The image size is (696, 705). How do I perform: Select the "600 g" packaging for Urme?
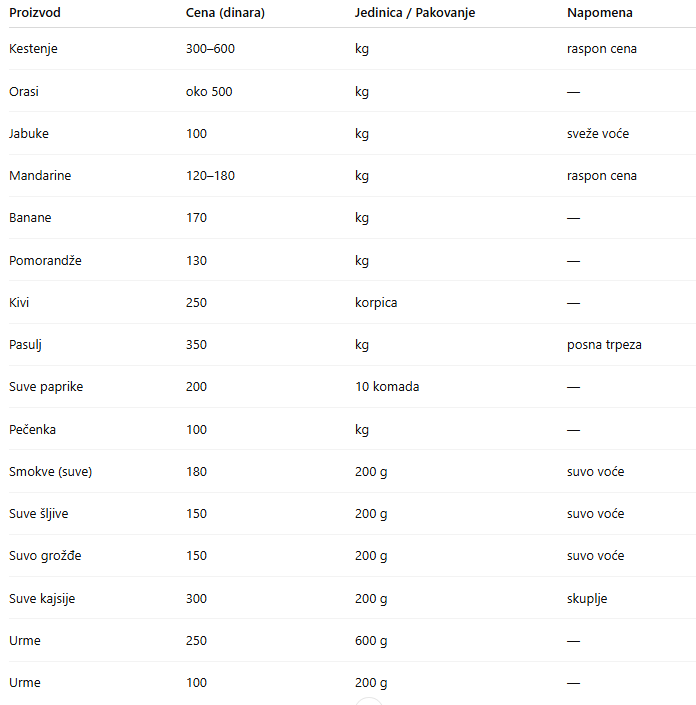pyautogui.click(x=371, y=641)
